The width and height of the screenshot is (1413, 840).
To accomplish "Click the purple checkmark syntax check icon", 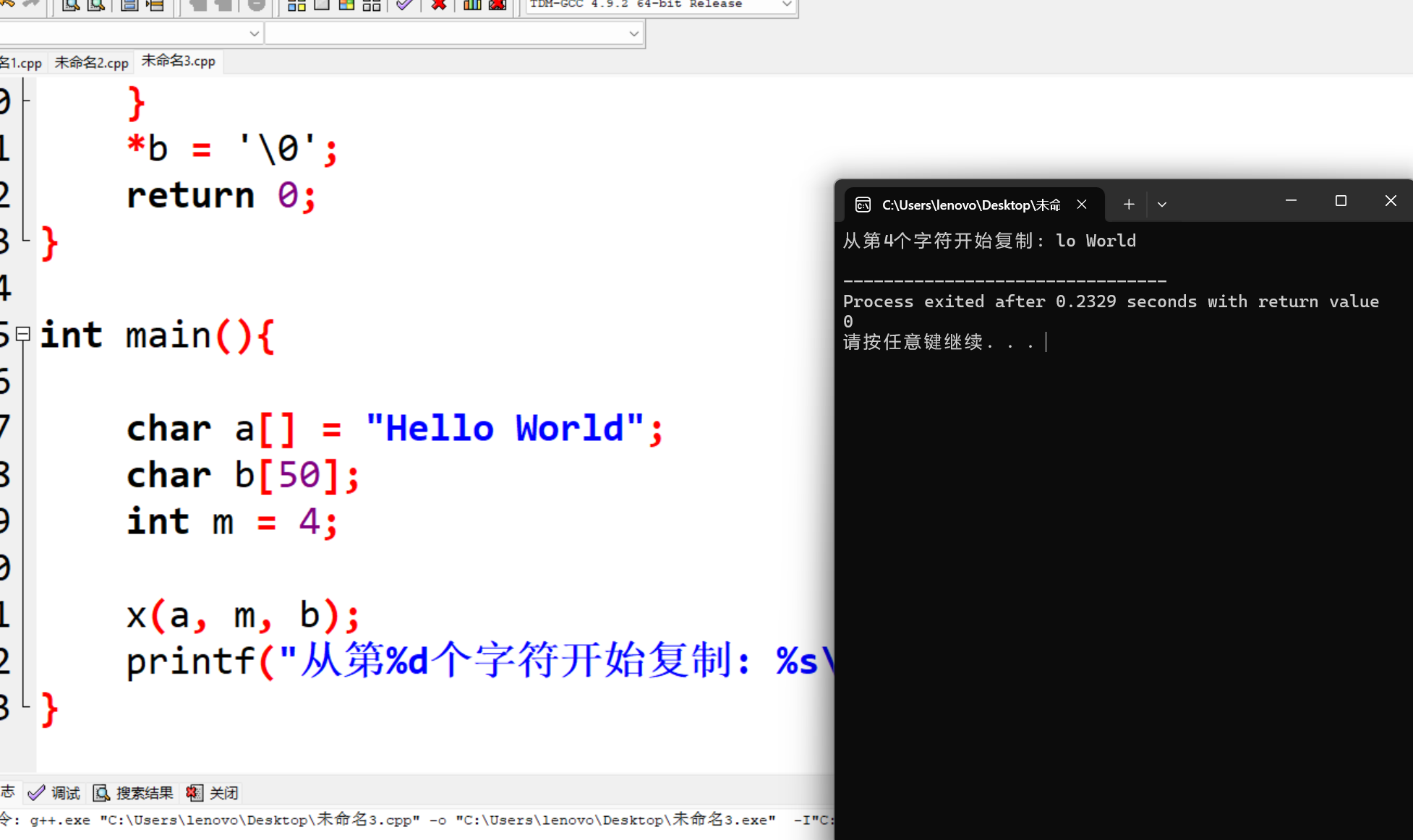I will pos(405,5).
